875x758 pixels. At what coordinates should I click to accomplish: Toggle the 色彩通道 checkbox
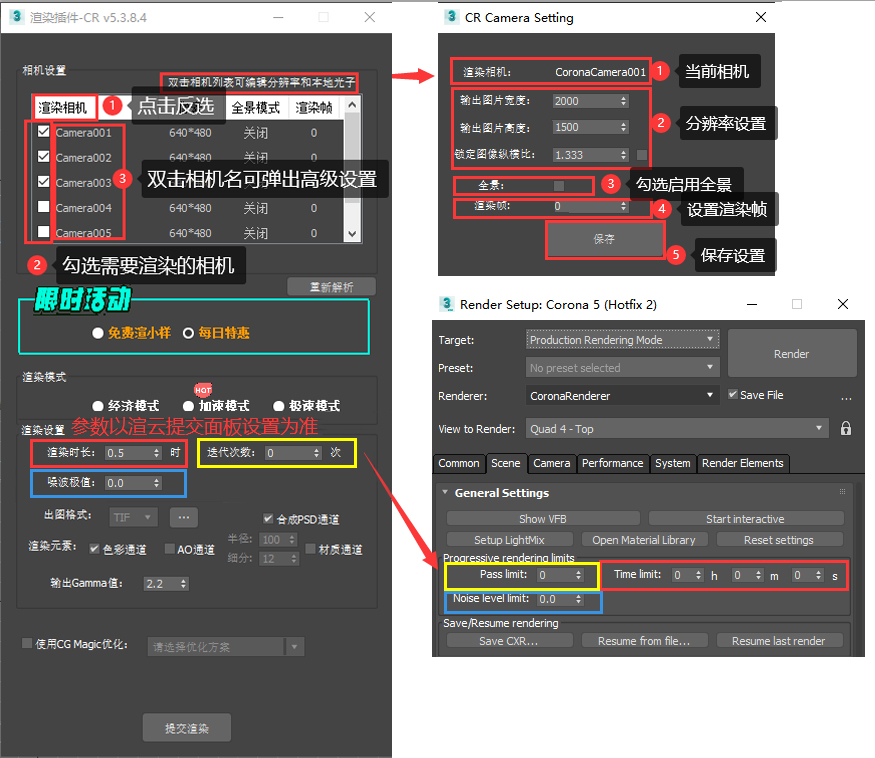click(94, 549)
